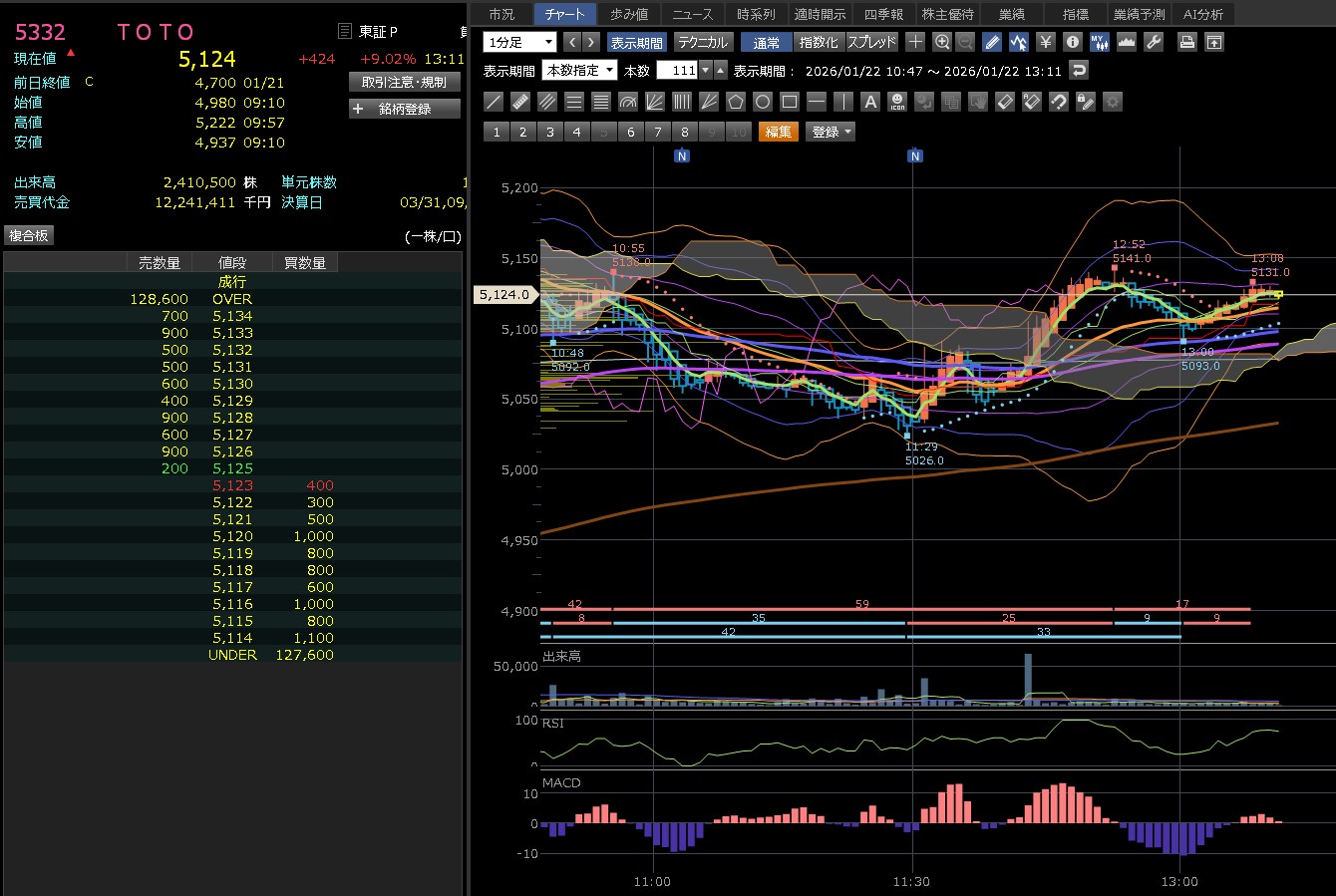1336x896 pixels.
Task: Open the 1分足 timeframe dropdown
Action: tap(519, 42)
